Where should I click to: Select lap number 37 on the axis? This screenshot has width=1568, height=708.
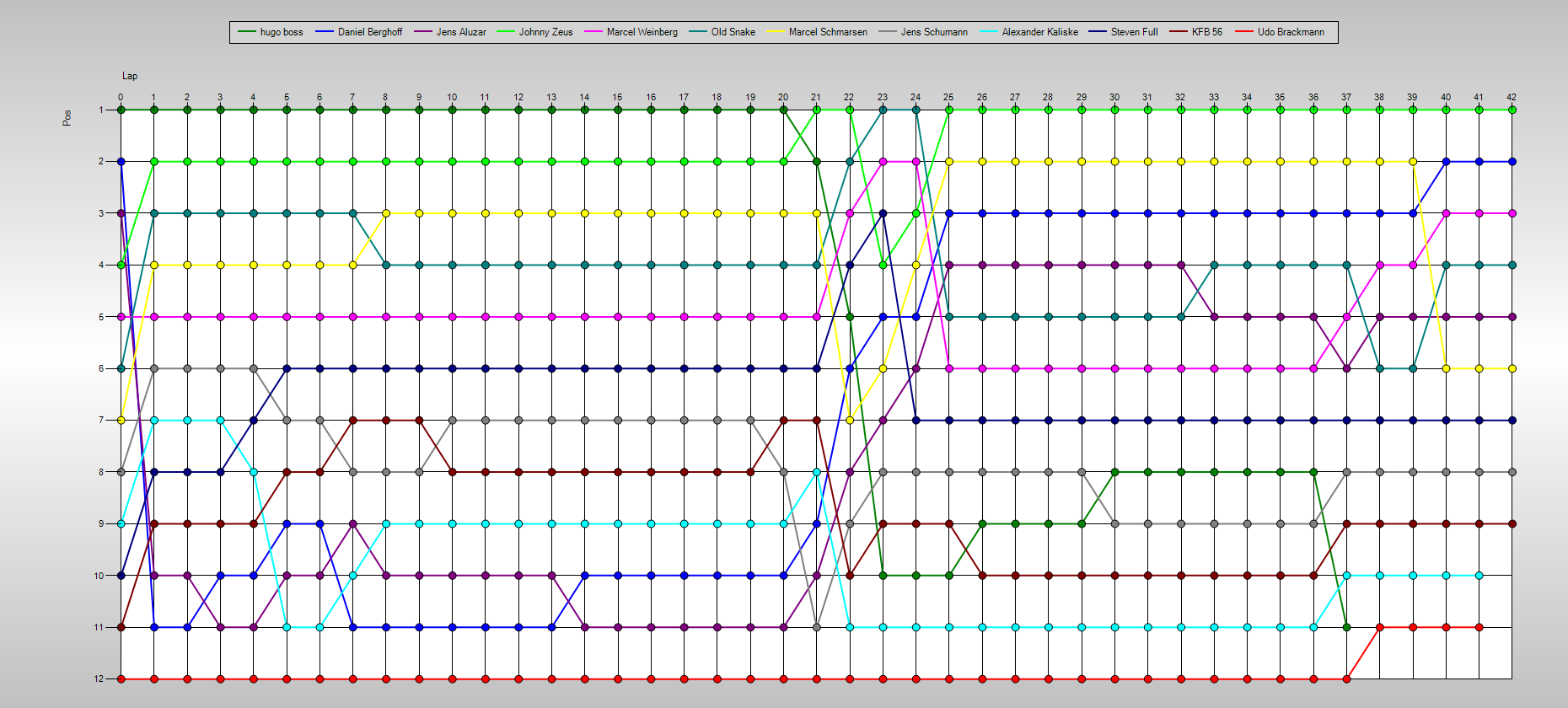[x=1346, y=97]
